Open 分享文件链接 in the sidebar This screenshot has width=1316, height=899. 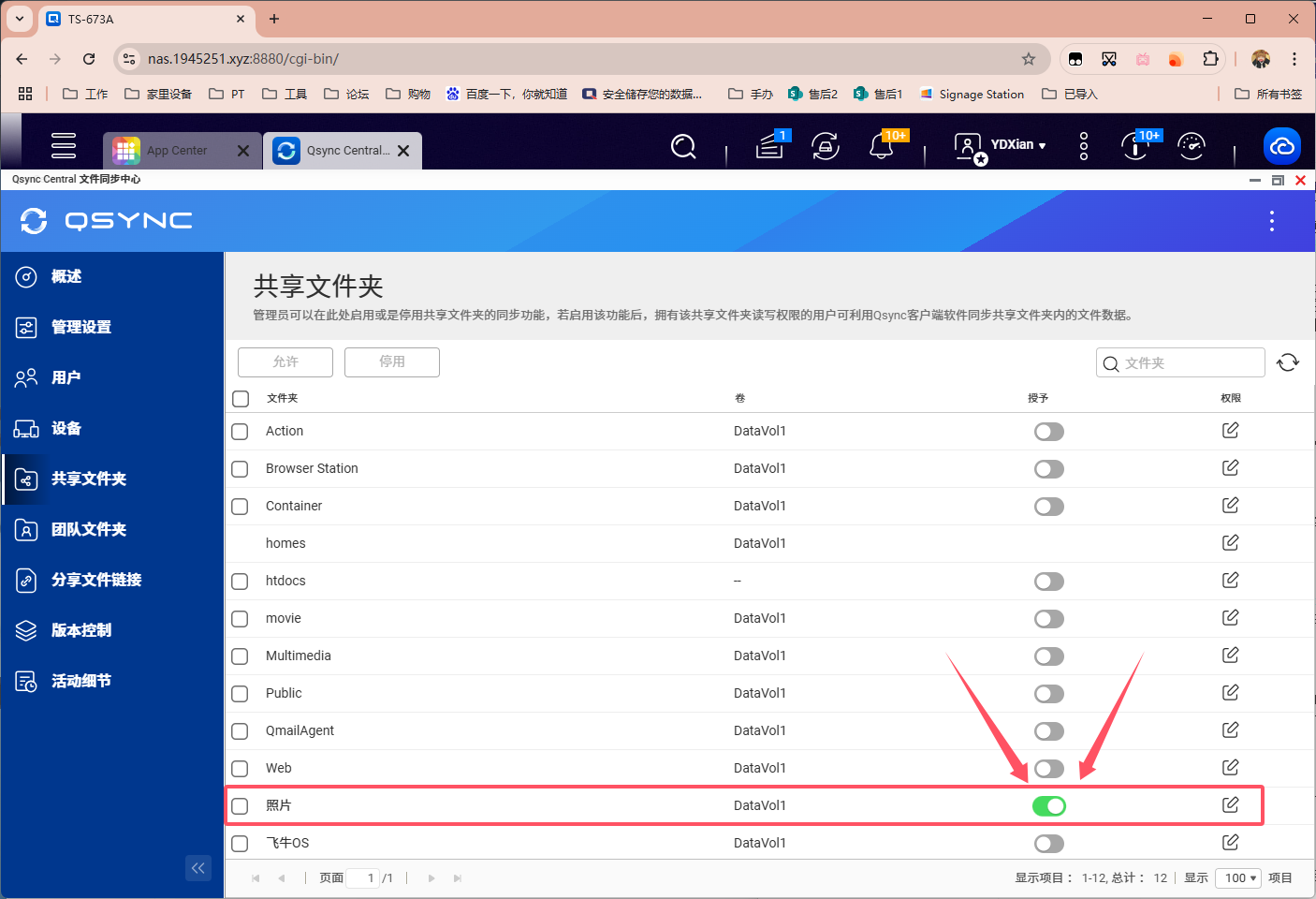pos(112,580)
